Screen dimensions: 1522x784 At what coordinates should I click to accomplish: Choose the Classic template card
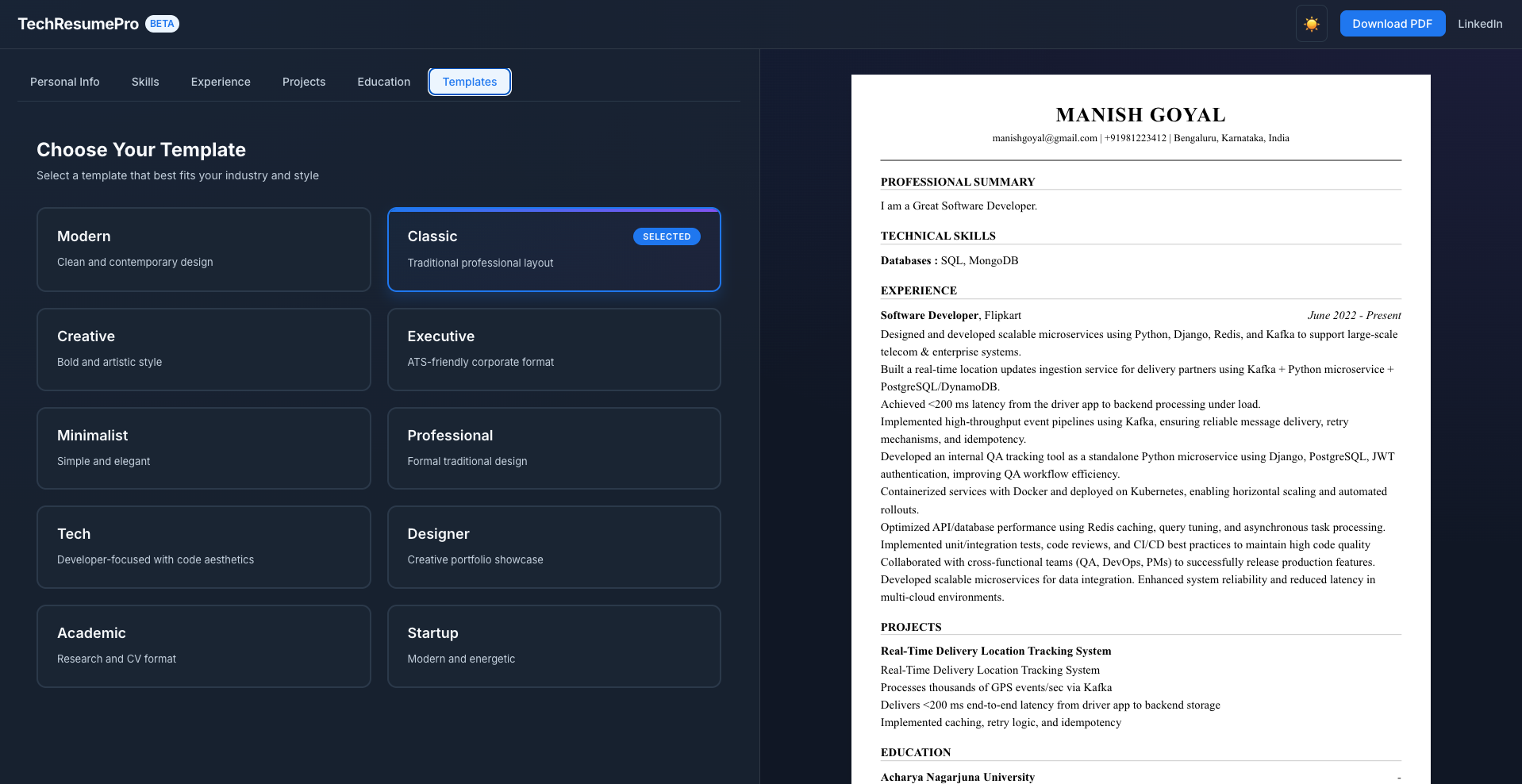point(554,249)
